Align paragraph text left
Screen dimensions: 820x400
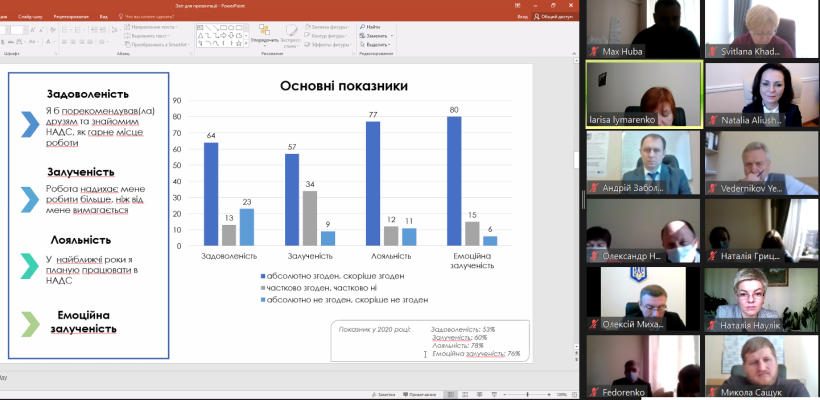point(64,42)
